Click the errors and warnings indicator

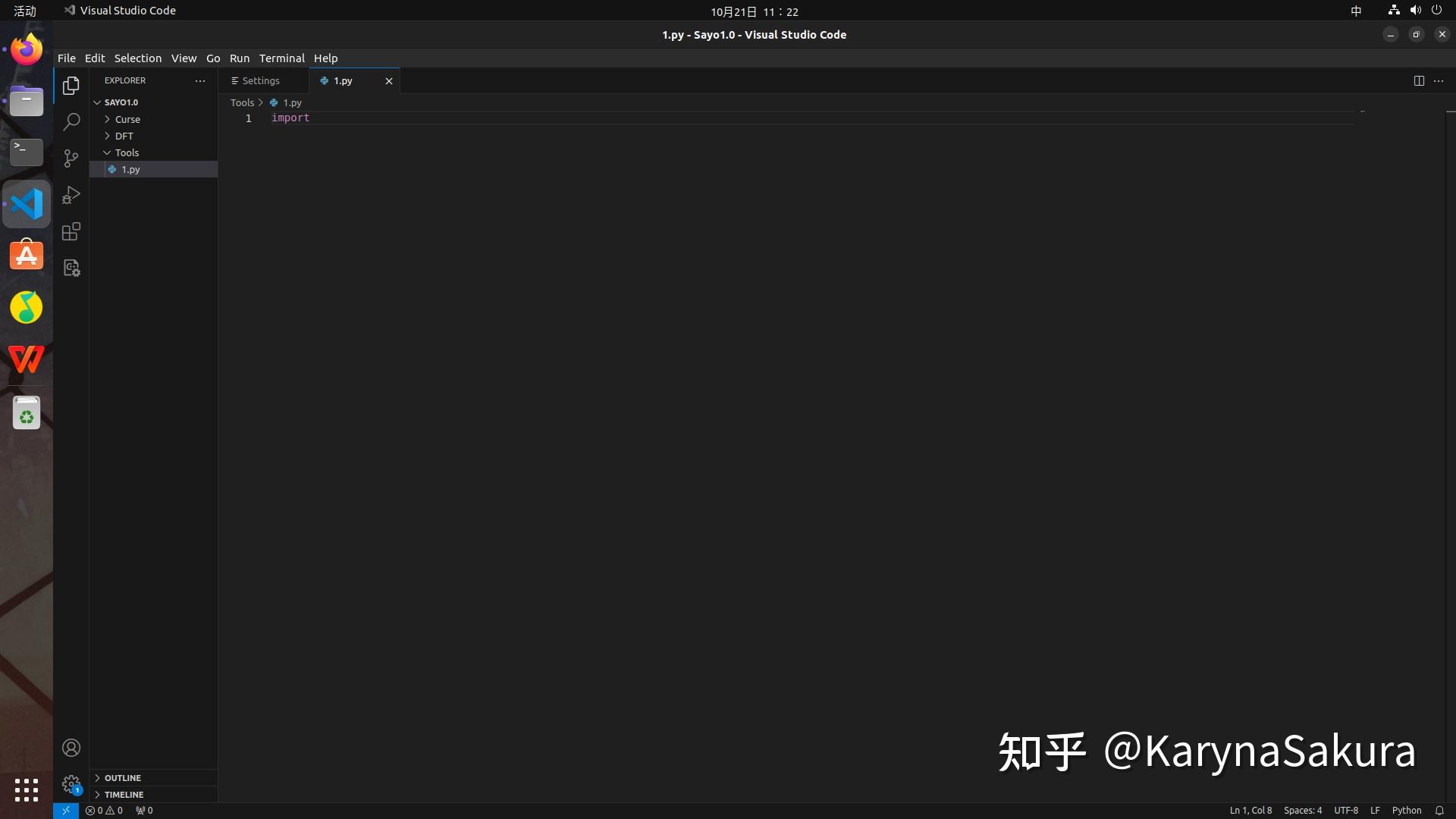point(104,810)
